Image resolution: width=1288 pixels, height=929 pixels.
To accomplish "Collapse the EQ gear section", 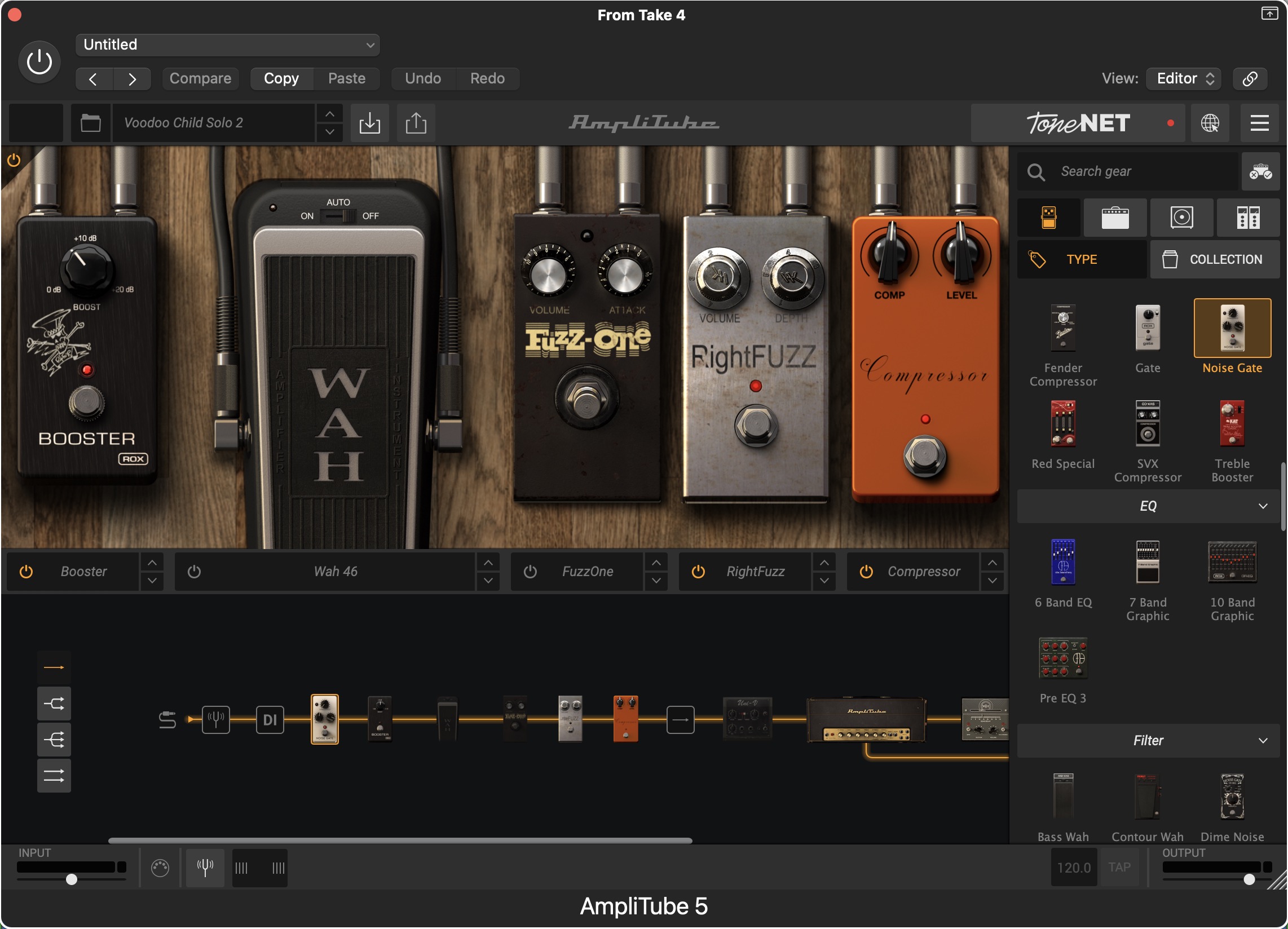I will [x=1148, y=506].
